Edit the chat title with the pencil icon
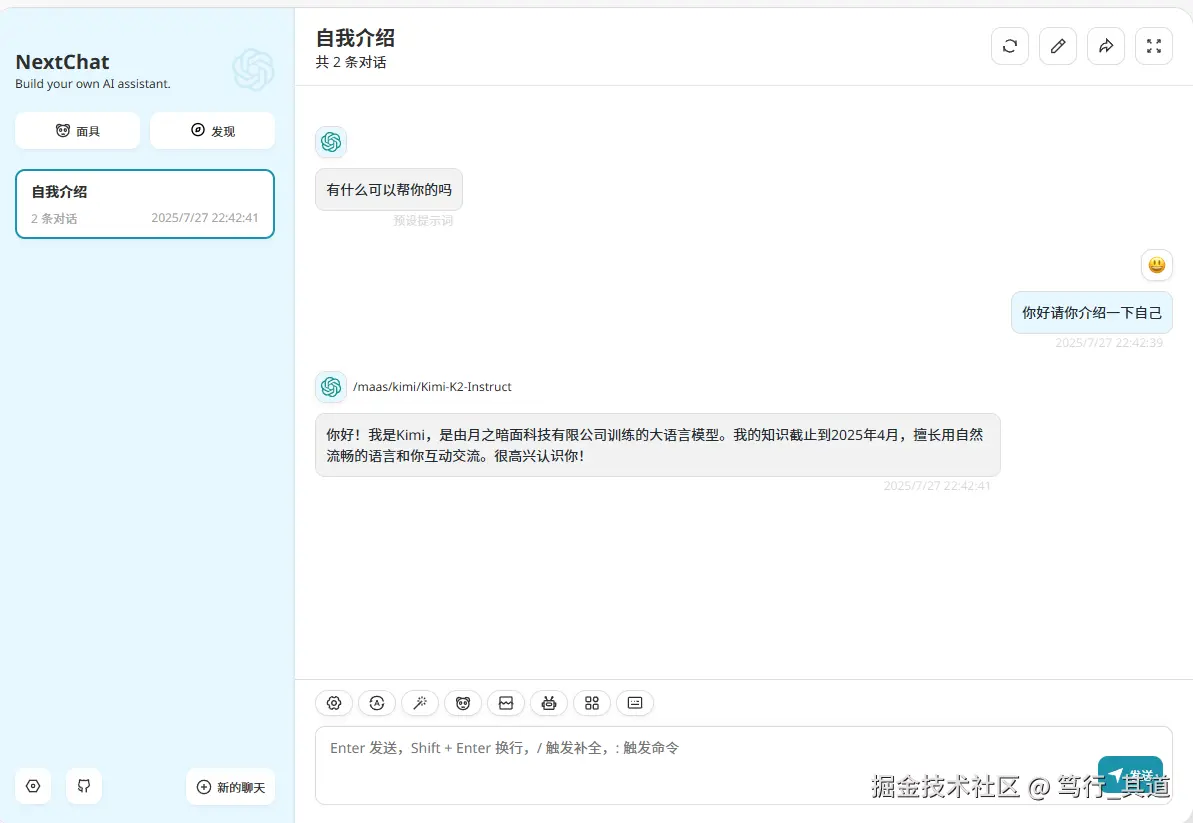 (1057, 46)
